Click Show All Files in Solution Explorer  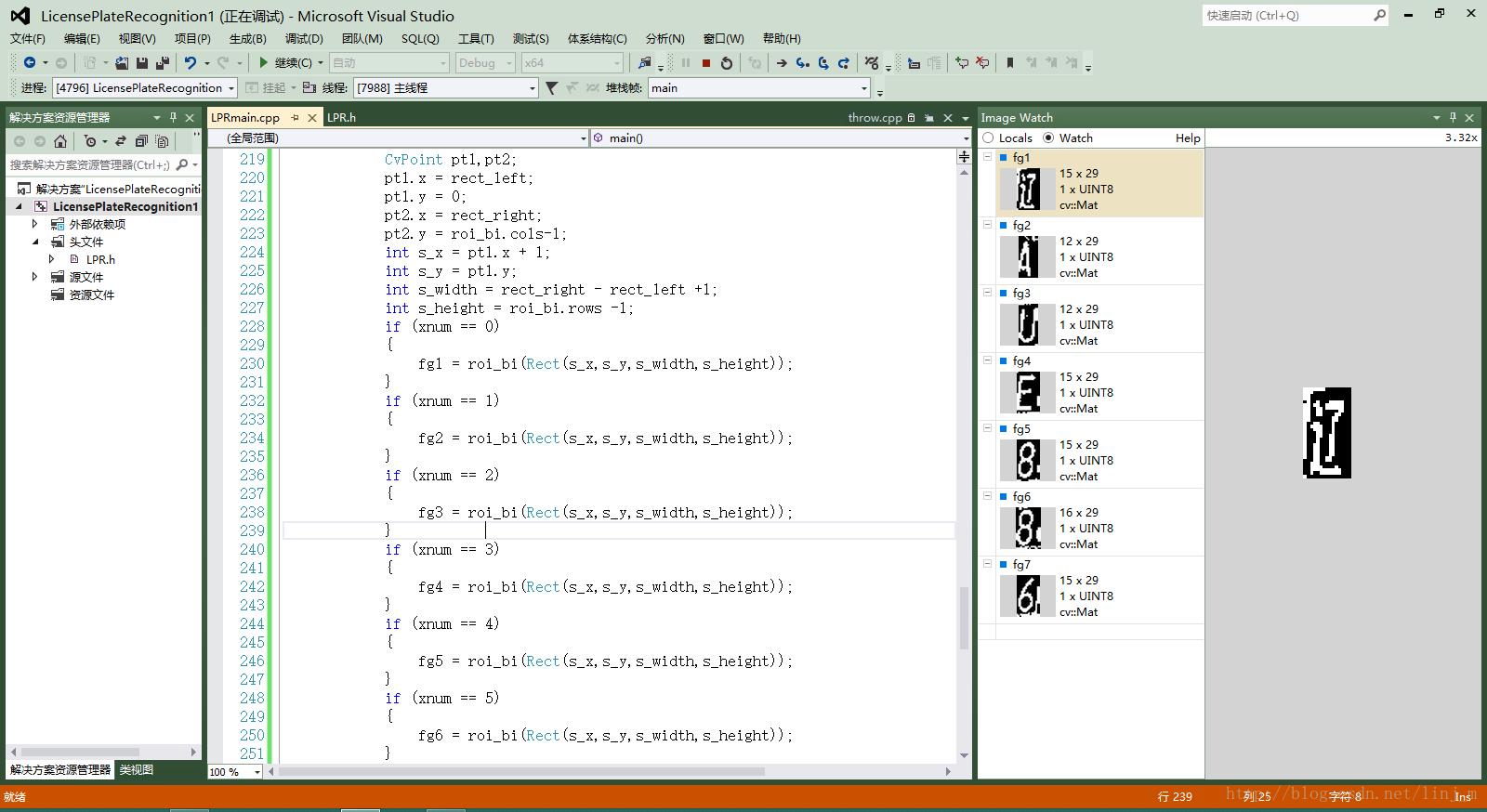pyautogui.click(x=162, y=141)
